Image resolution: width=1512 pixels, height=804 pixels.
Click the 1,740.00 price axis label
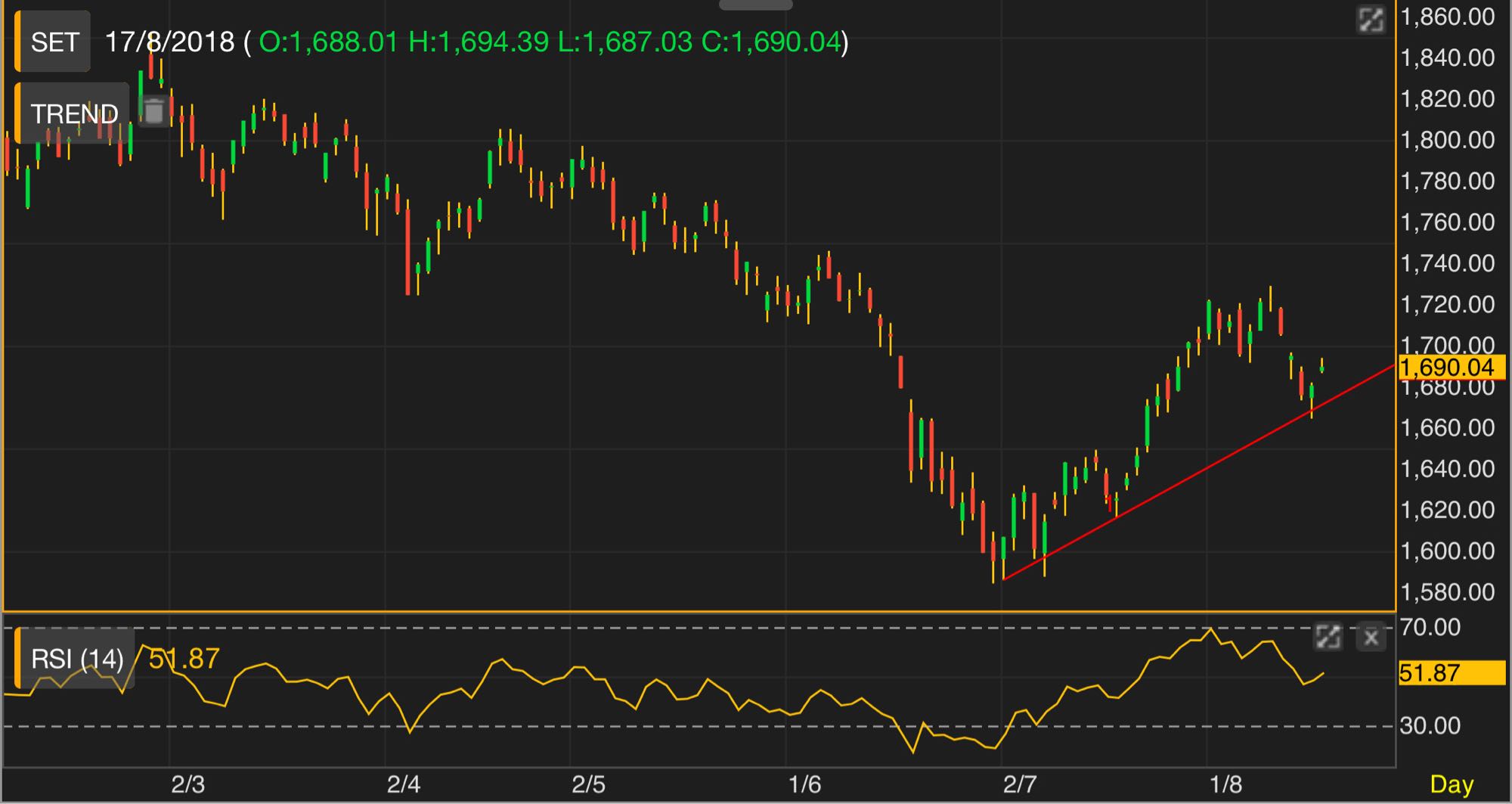click(1448, 263)
